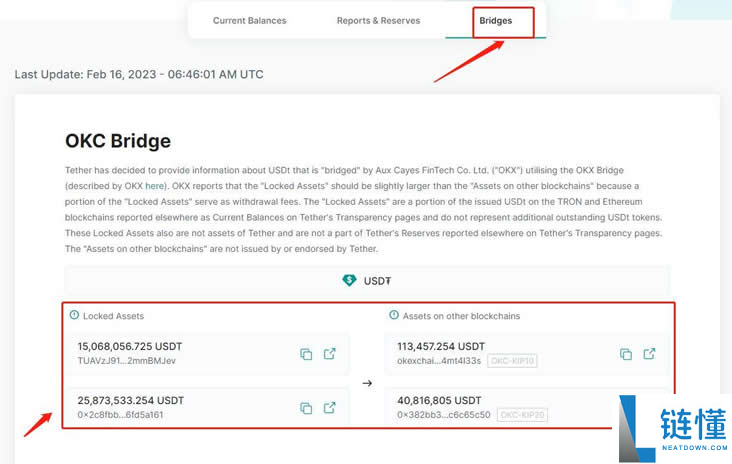
Task: Click the okexchai...4mt4l33s address text
Action: (439, 361)
